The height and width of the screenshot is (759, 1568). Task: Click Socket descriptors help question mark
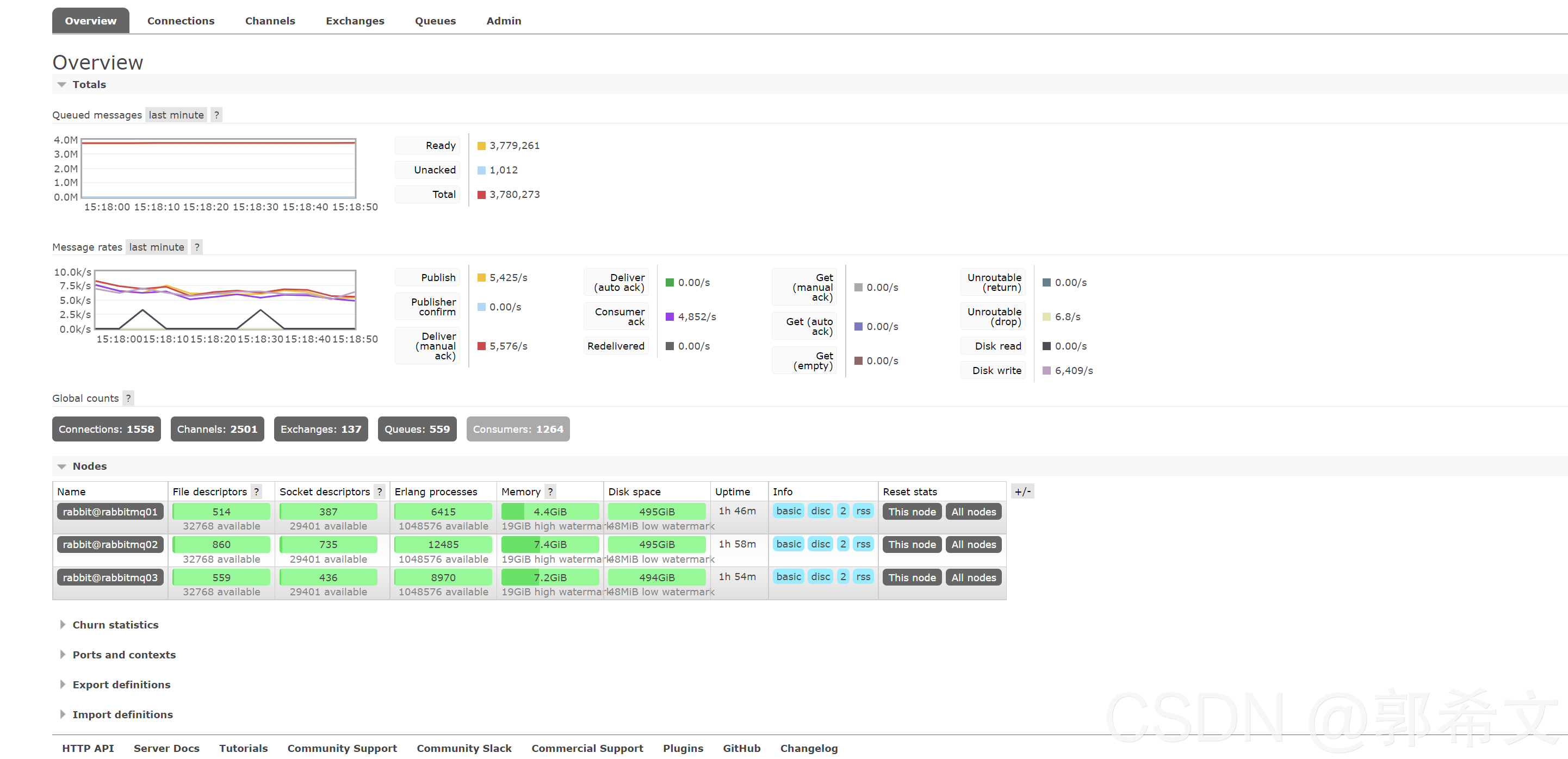coord(379,492)
